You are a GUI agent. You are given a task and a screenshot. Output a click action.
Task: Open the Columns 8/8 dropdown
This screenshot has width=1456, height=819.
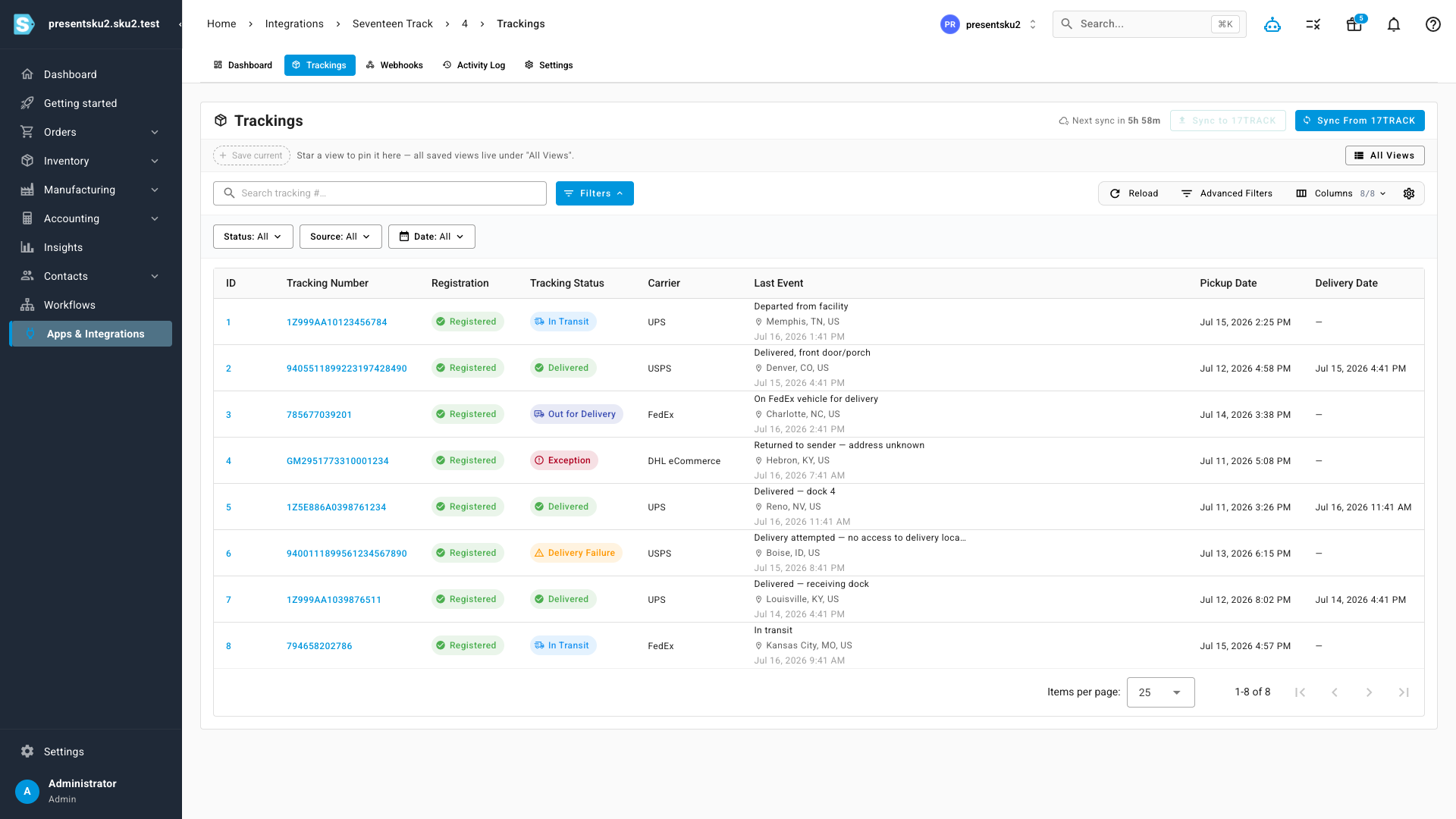pos(1341,193)
